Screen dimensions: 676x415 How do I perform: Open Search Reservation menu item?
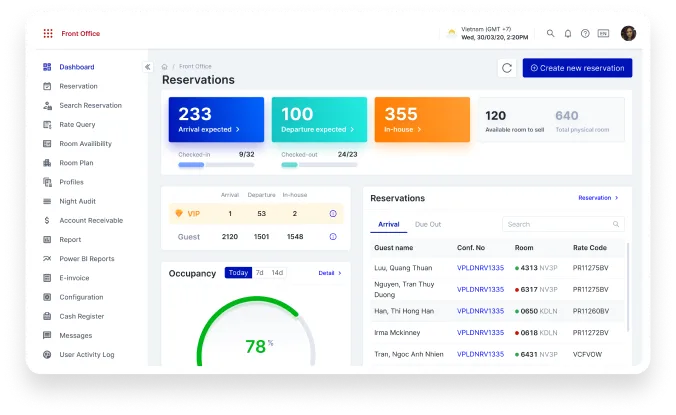[x=91, y=105]
